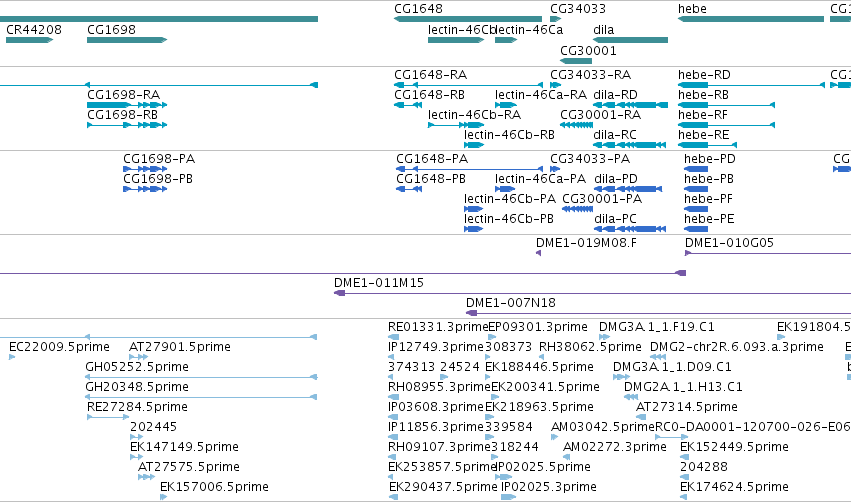851x502 pixels.
Task: Select EST GH05252.5prime
Action: pos(201,377)
